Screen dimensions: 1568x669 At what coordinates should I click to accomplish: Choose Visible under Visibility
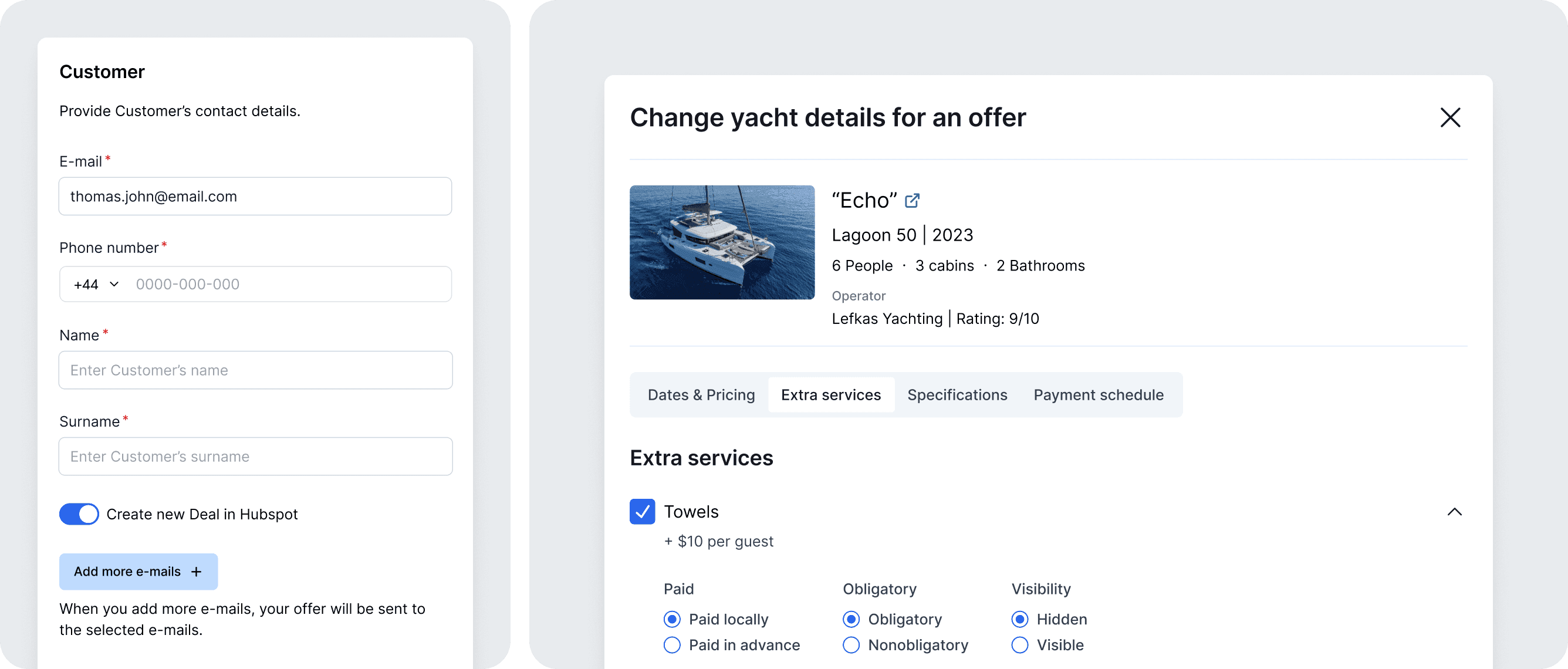[1019, 645]
